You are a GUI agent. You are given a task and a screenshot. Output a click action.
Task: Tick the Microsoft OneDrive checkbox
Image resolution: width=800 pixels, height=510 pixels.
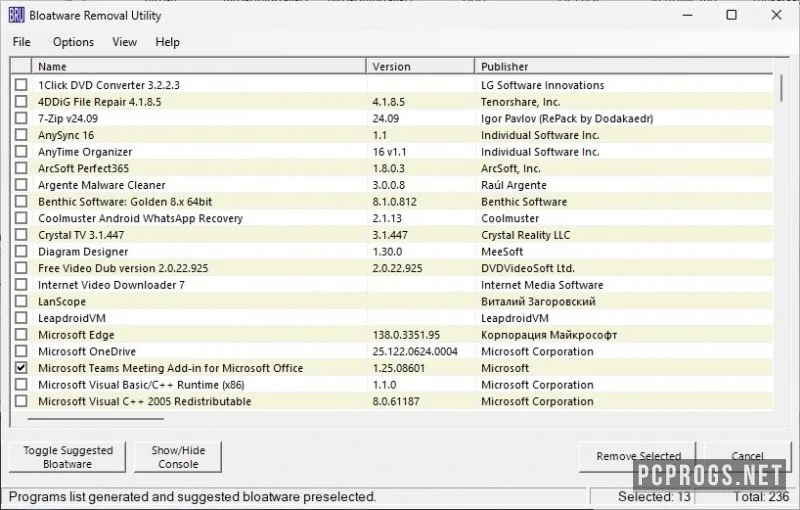[x=21, y=351]
